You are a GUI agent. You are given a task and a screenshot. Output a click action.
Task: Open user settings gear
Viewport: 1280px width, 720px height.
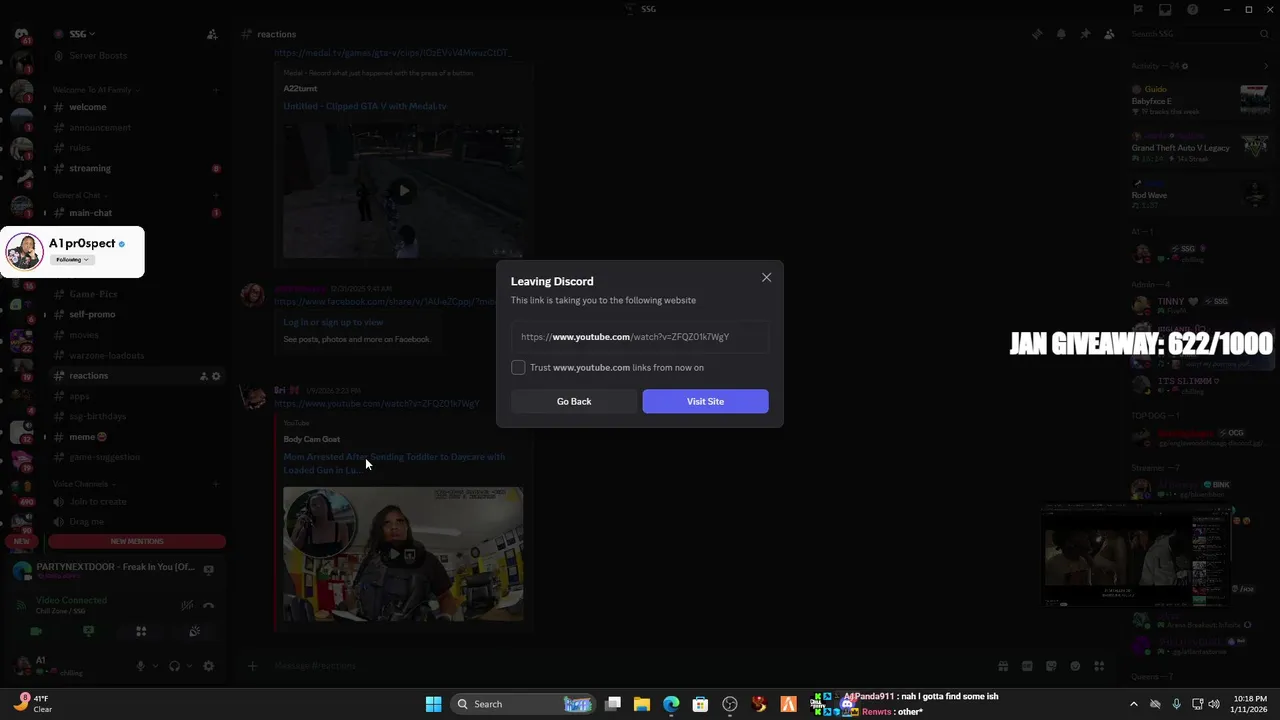[208, 666]
